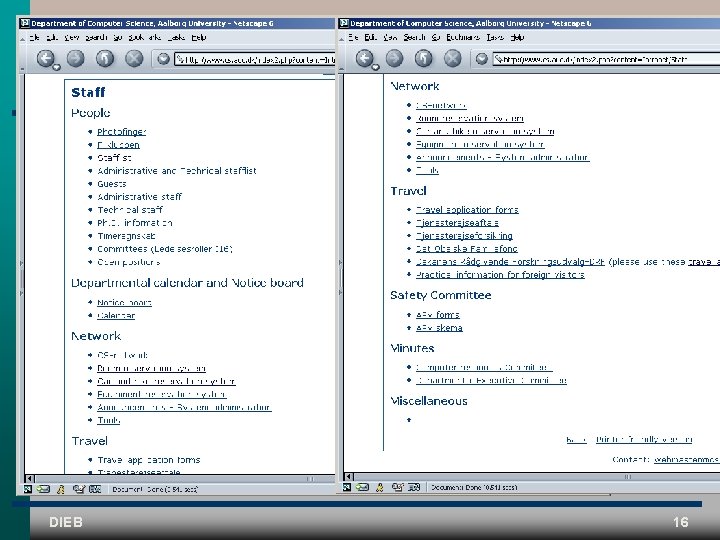The image size is (720, 540).
Task: Open the Tools link in the left window's Network section
Action: [108, 420]
